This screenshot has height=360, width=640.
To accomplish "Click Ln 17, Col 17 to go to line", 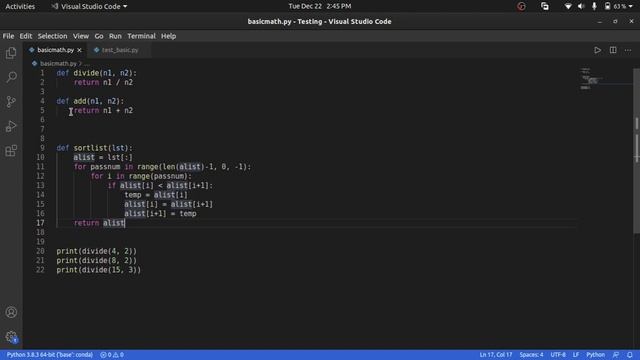I will (x=496, y=355).
